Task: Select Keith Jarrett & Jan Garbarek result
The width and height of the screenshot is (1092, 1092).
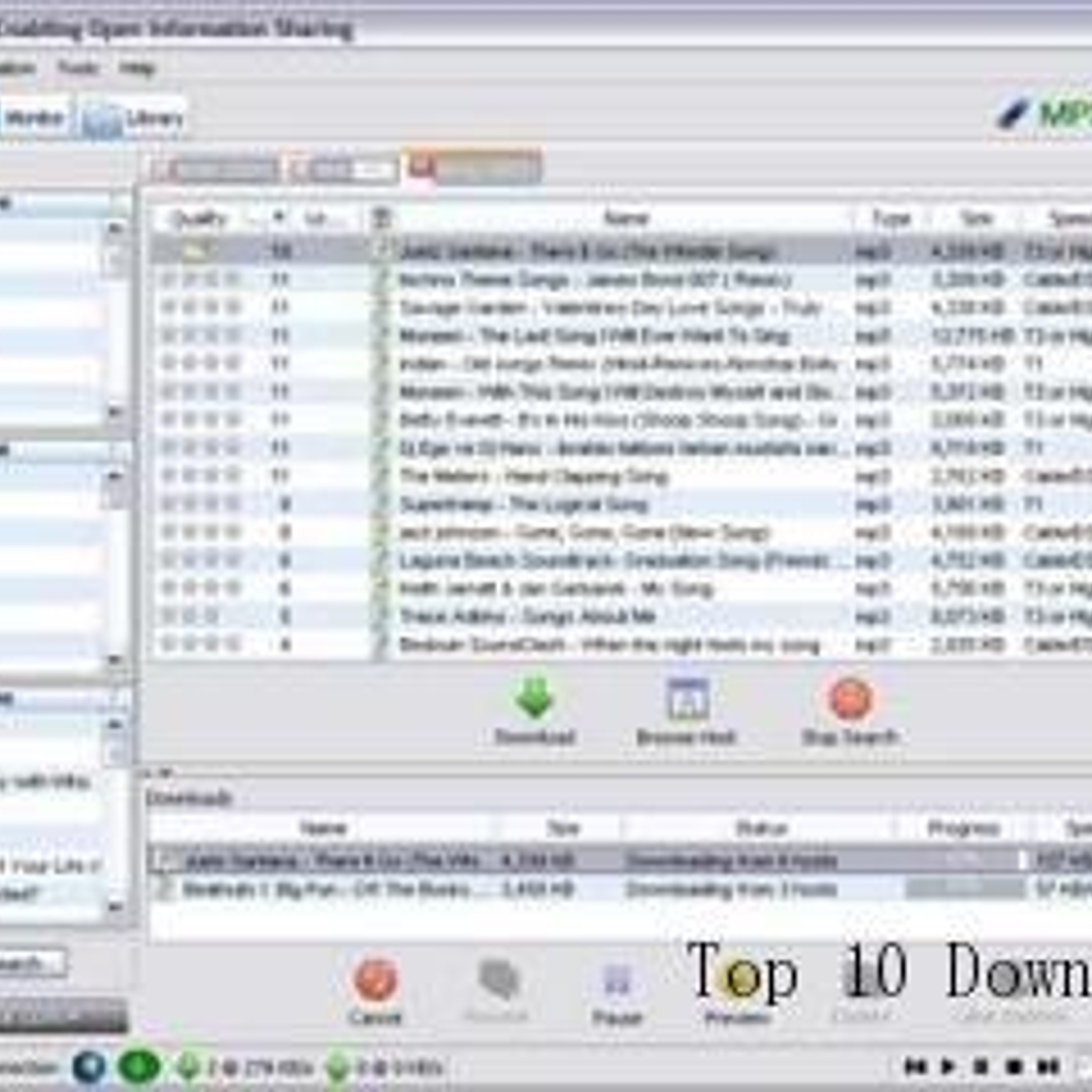Action: click(620, 588)
